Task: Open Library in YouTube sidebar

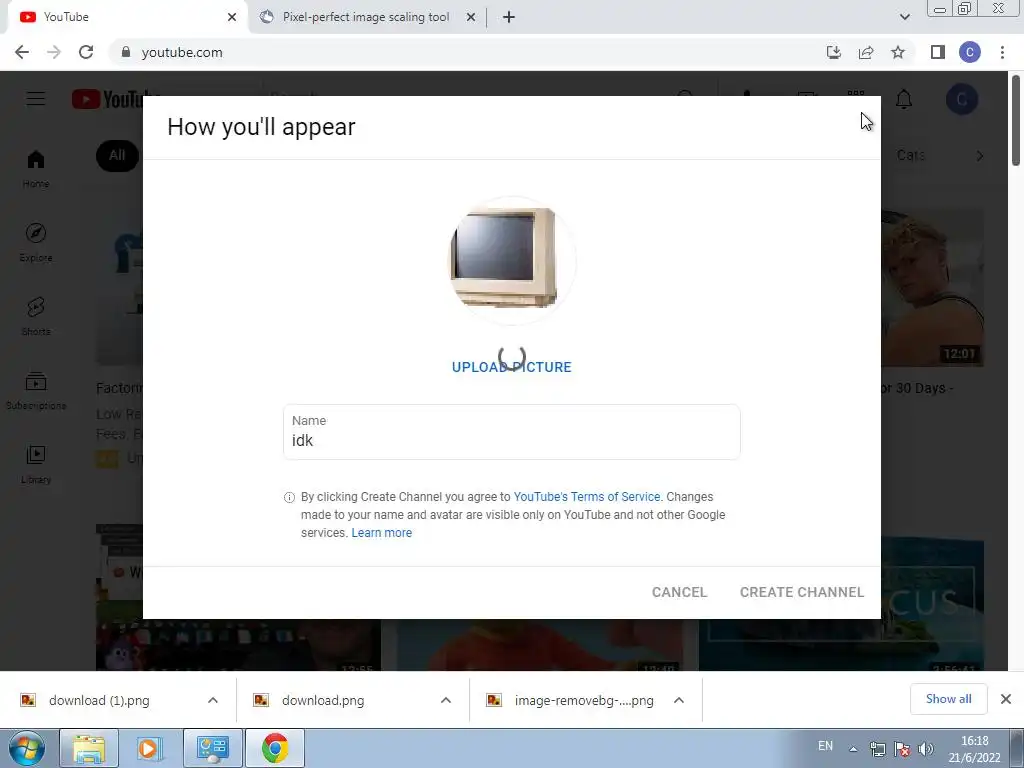Action: (36, 464)
